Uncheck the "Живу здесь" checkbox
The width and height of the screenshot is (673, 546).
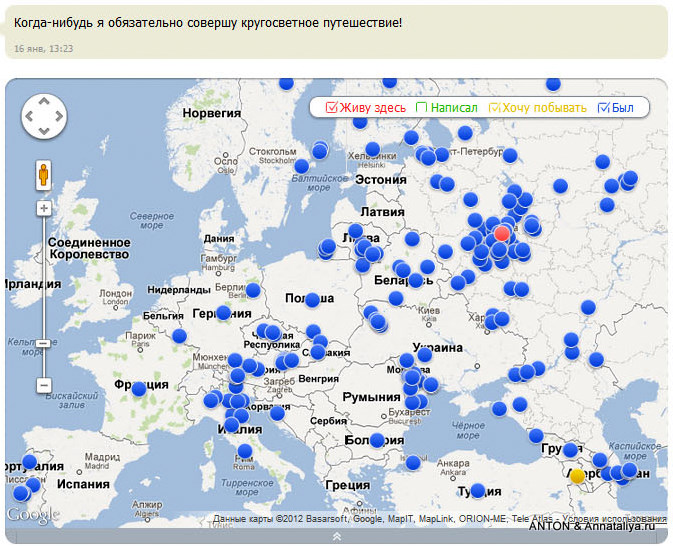(x=331, y=107)
